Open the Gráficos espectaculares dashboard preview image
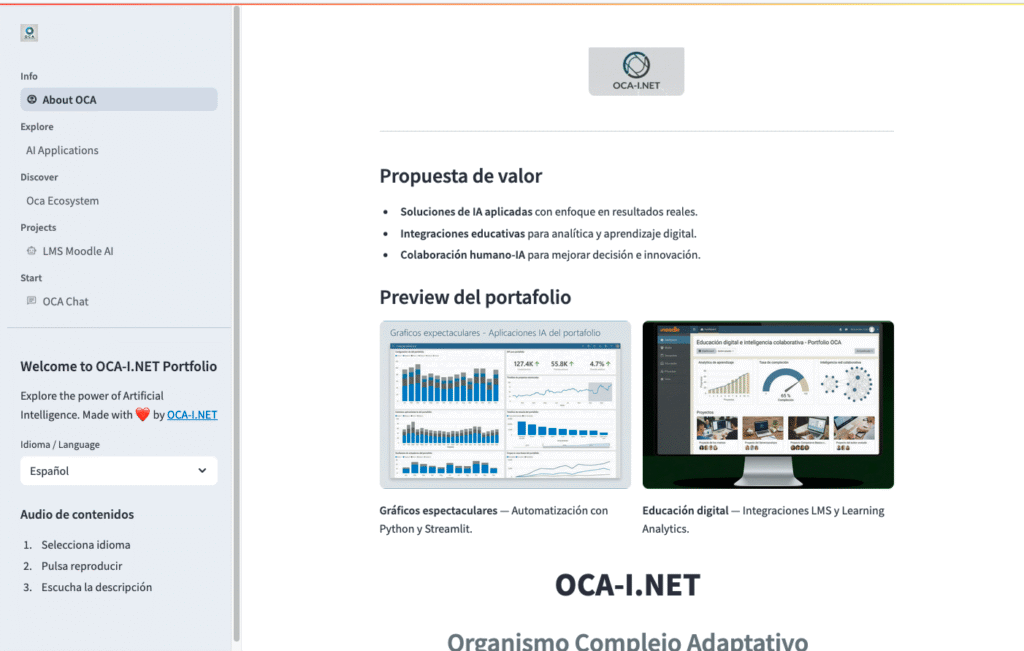 [505, 404]
